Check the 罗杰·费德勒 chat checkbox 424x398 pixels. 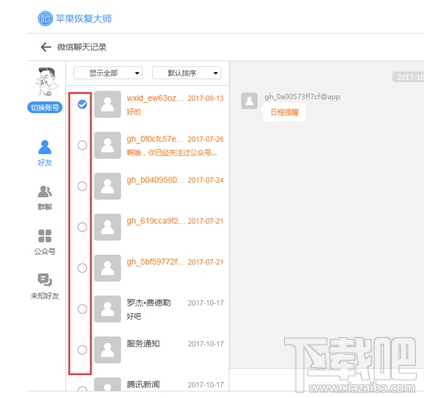tap(82, 309)
